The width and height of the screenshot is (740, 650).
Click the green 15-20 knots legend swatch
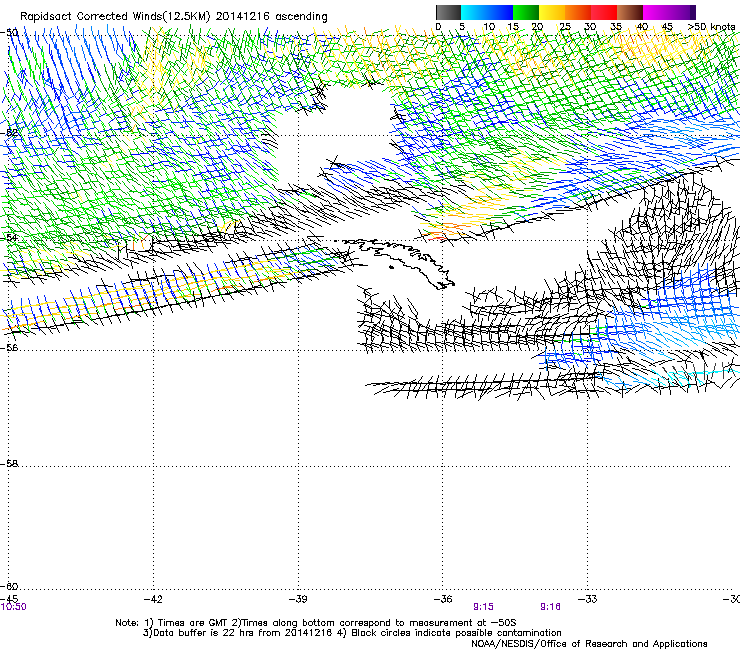pyautogui.click(x=526, y=12)
